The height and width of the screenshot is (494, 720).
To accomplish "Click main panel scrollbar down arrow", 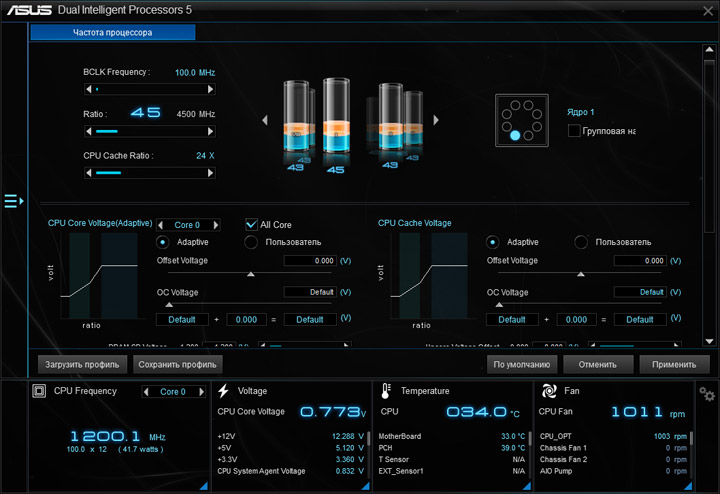I will click(x=709, y=341).
